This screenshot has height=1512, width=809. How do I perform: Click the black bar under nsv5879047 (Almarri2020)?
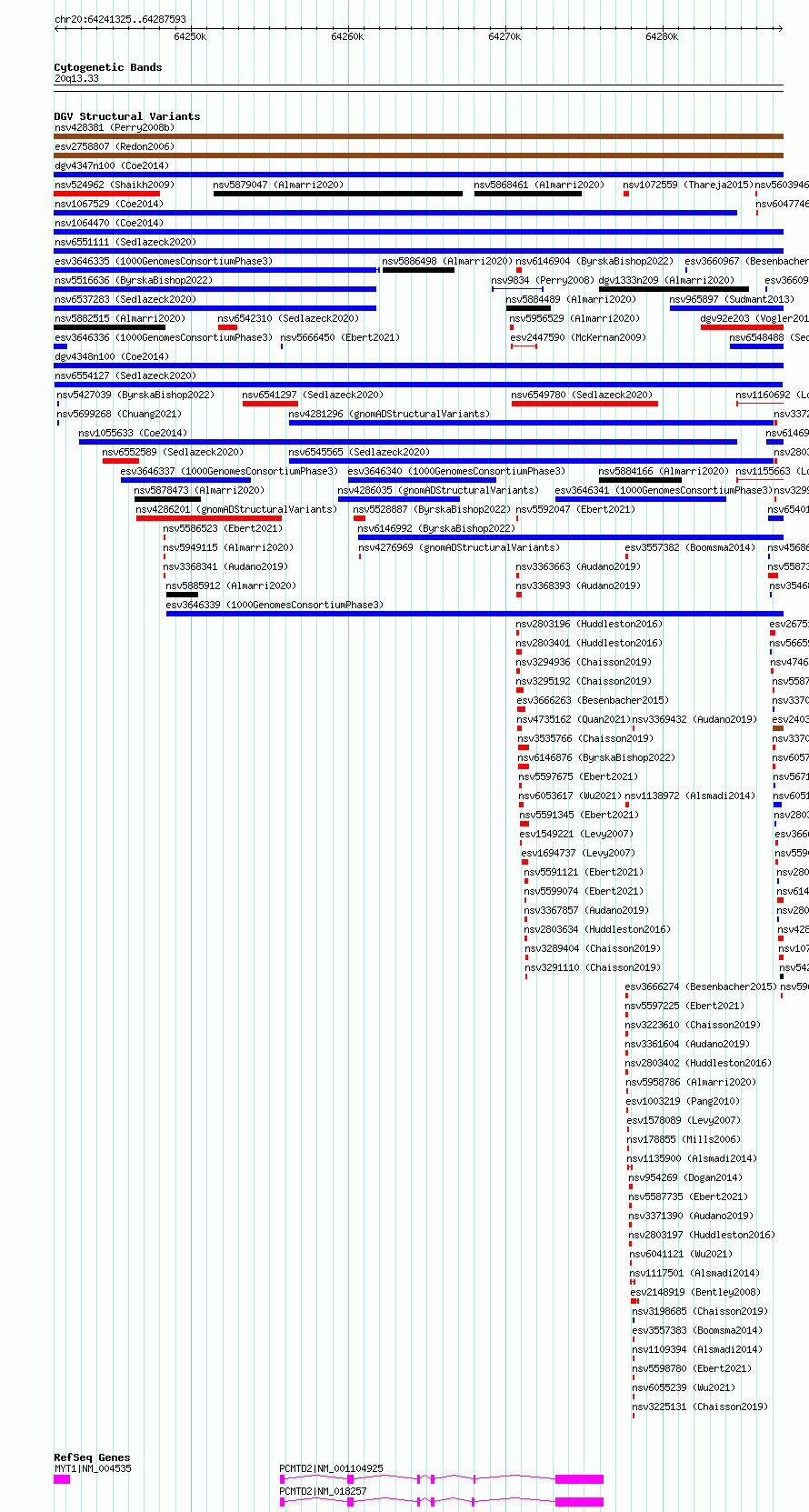pyautogui.click(x=337, y=194)
